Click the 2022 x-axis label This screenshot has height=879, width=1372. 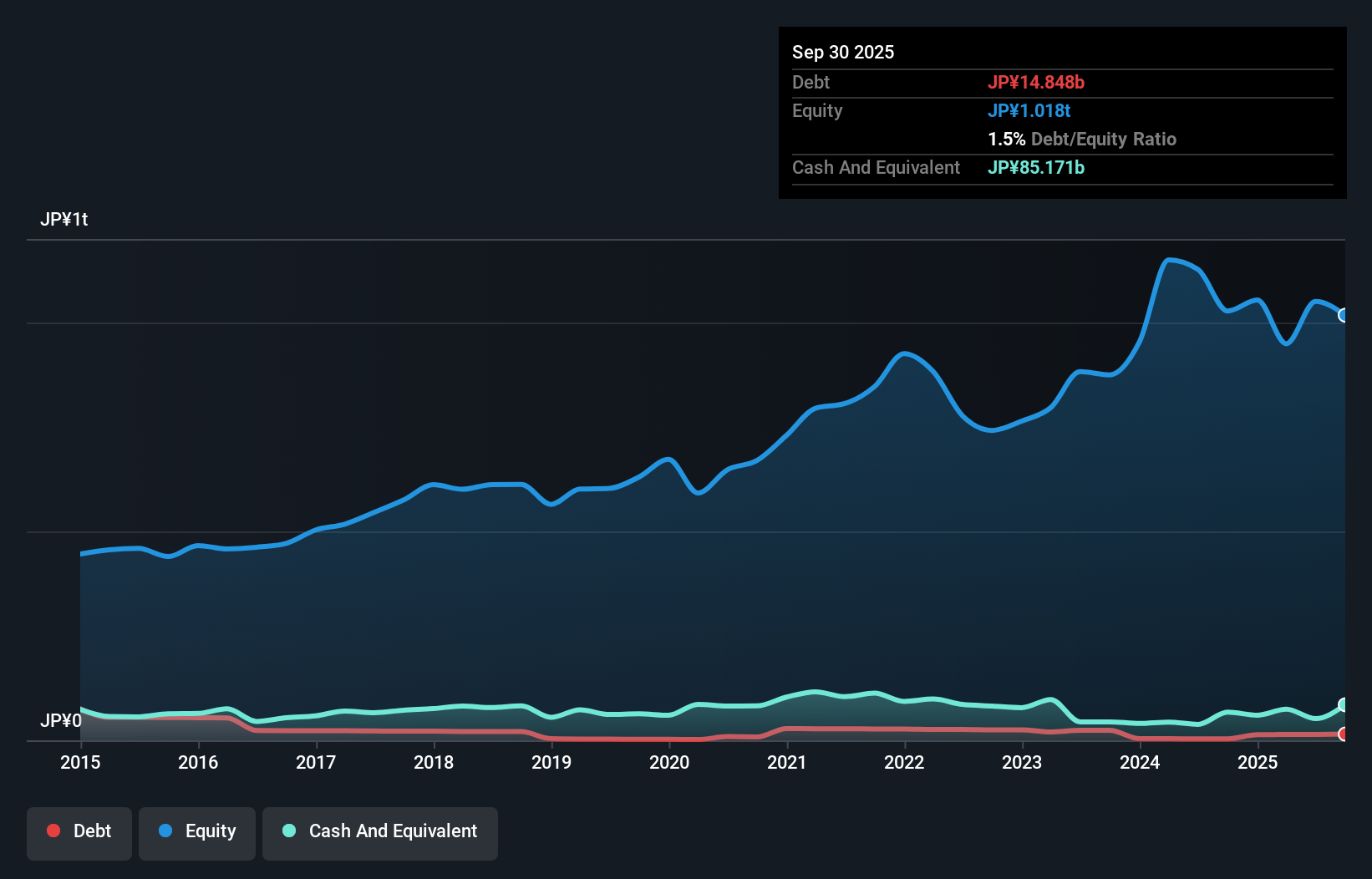(904, 762)
